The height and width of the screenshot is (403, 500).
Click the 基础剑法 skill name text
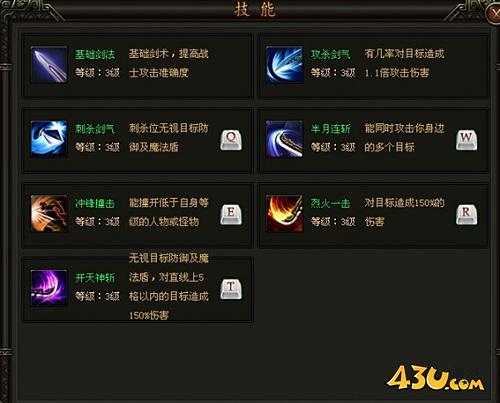[x=95, y=54]
